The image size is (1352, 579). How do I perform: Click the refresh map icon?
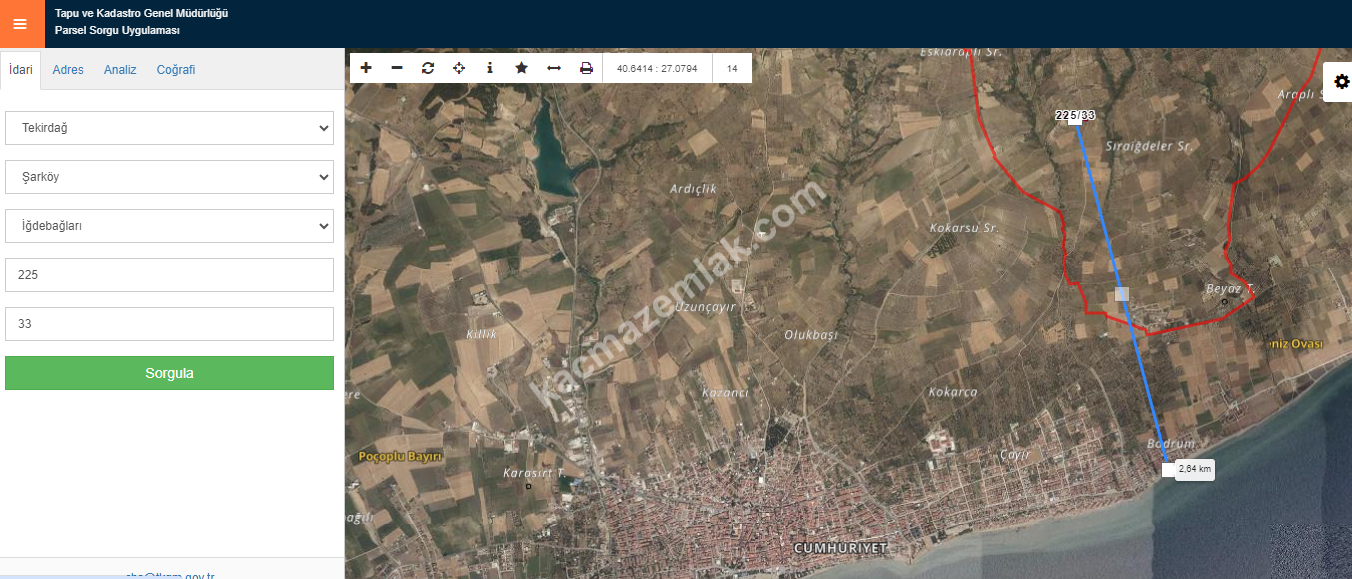[x=428, y=68]
